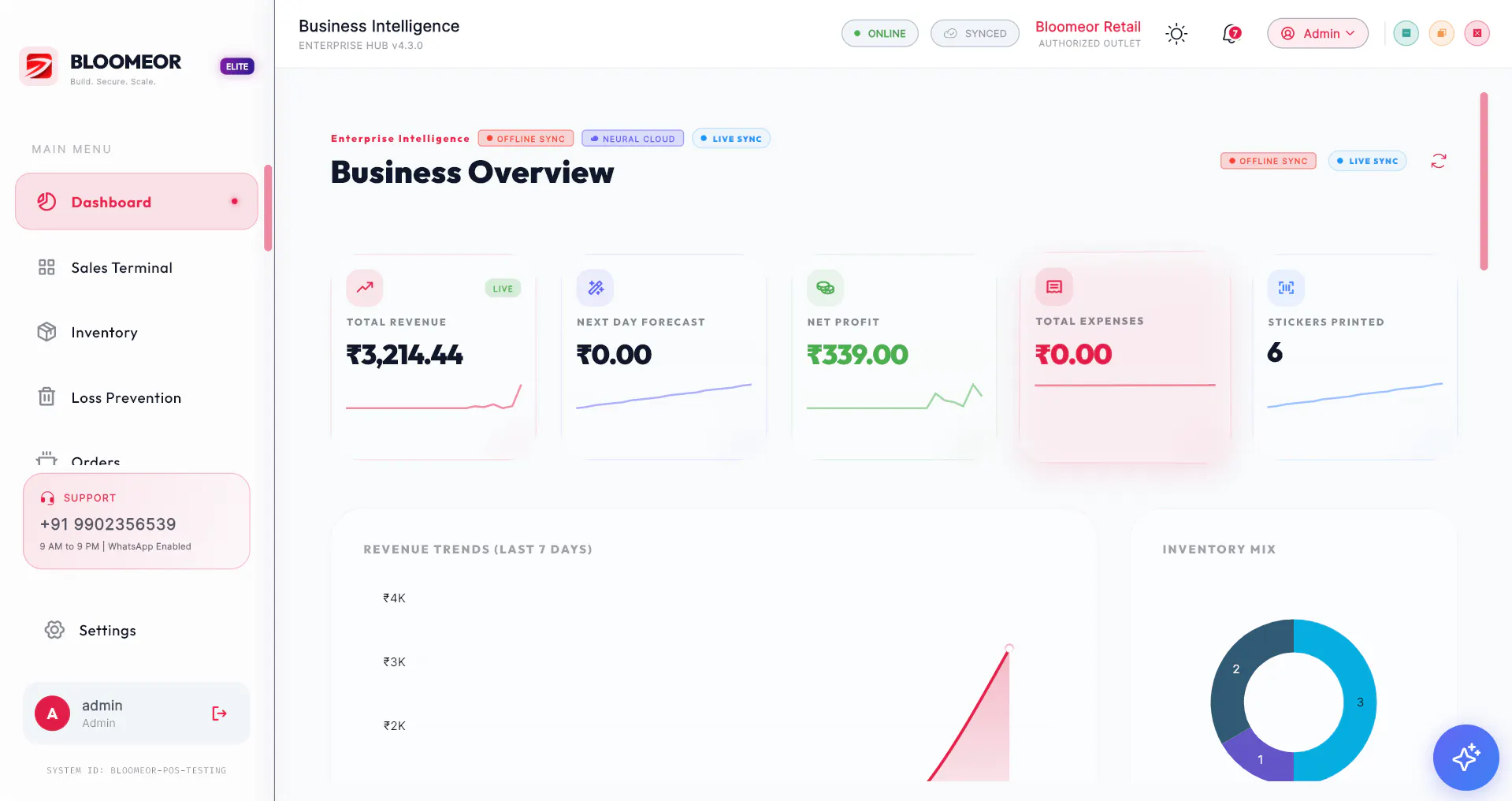Click the Next Day Forecast ₹0.00 value
Image resolution: width=1512 pixels, height=801 pixels.
point(615,355)
